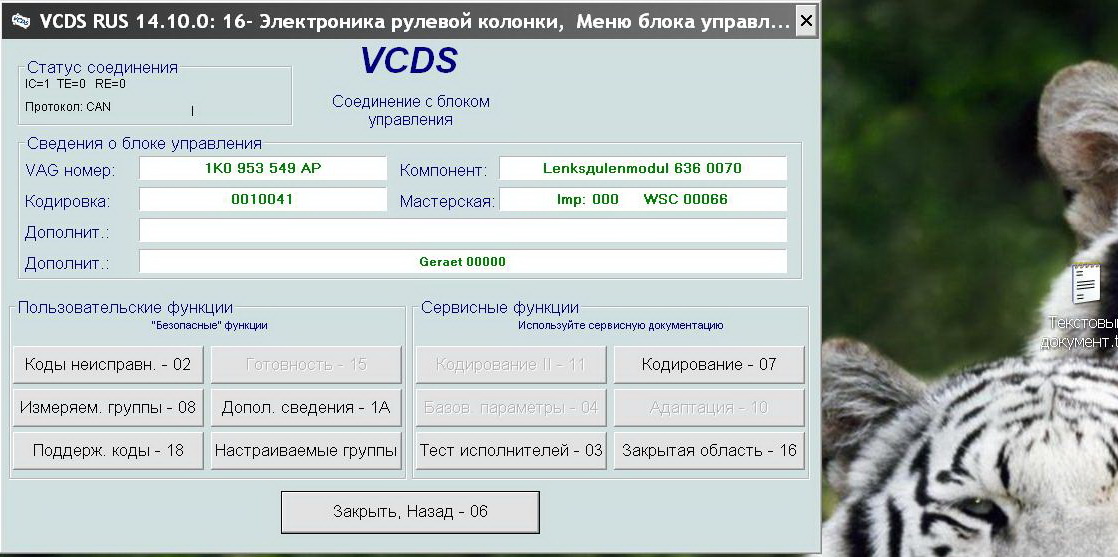1118x557 pixels.
Task: Click the "Компонент:" label
Action: pos(443,170)
